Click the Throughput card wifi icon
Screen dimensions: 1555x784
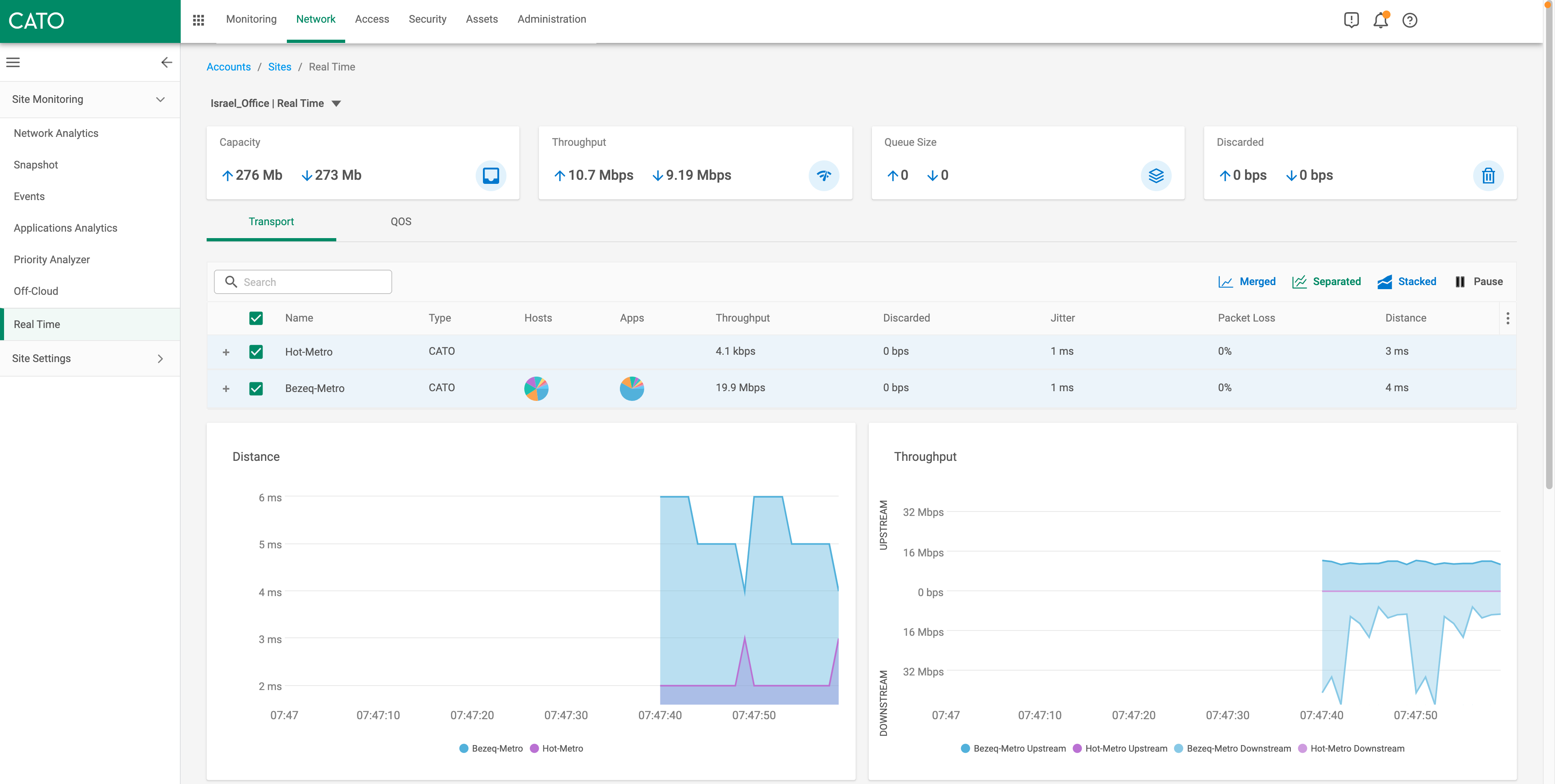pyautogui.click(x=823, y=176)
